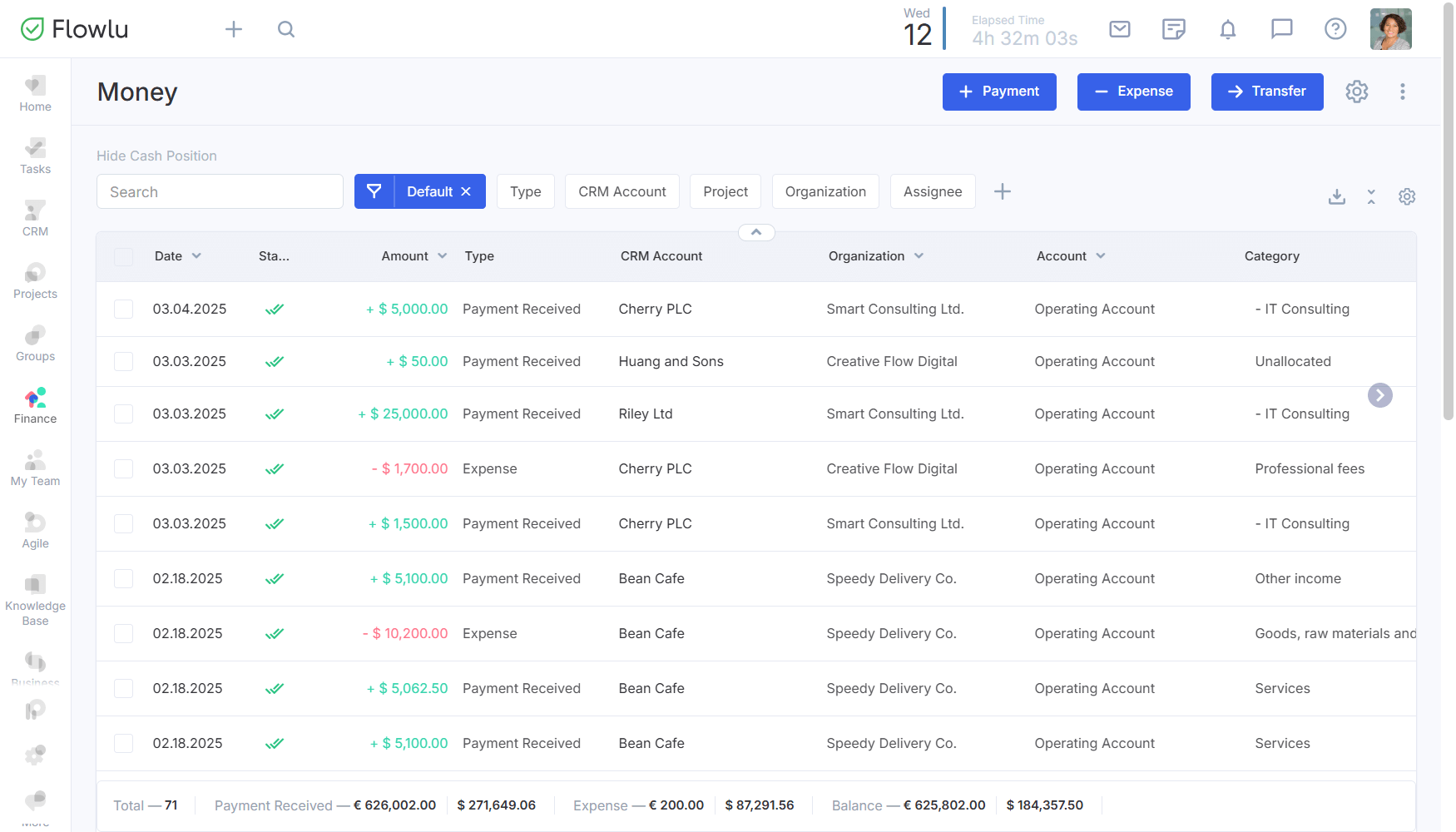Click the Professional fees category cell
This screenshot has width=1456, height=832.
click(1310, 468)
